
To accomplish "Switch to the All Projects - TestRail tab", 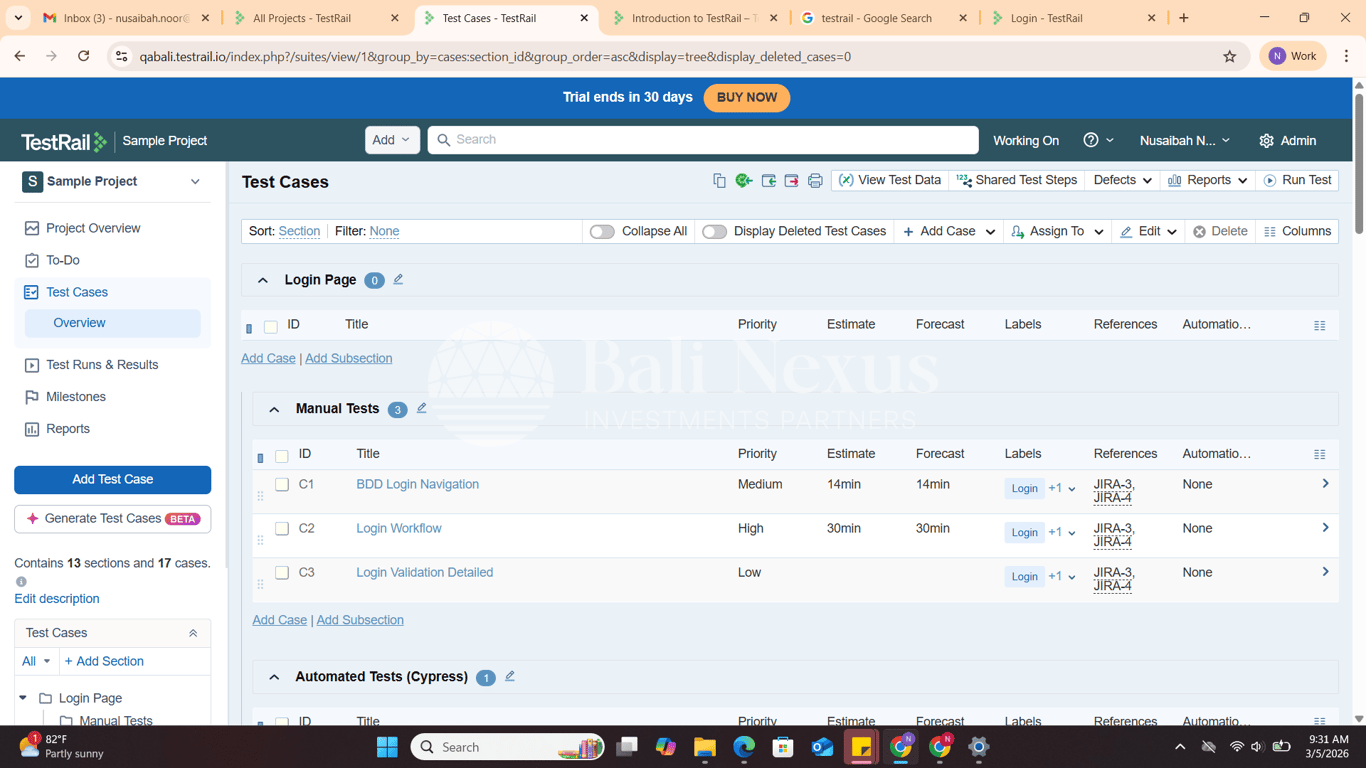I will tap(314, 18).
